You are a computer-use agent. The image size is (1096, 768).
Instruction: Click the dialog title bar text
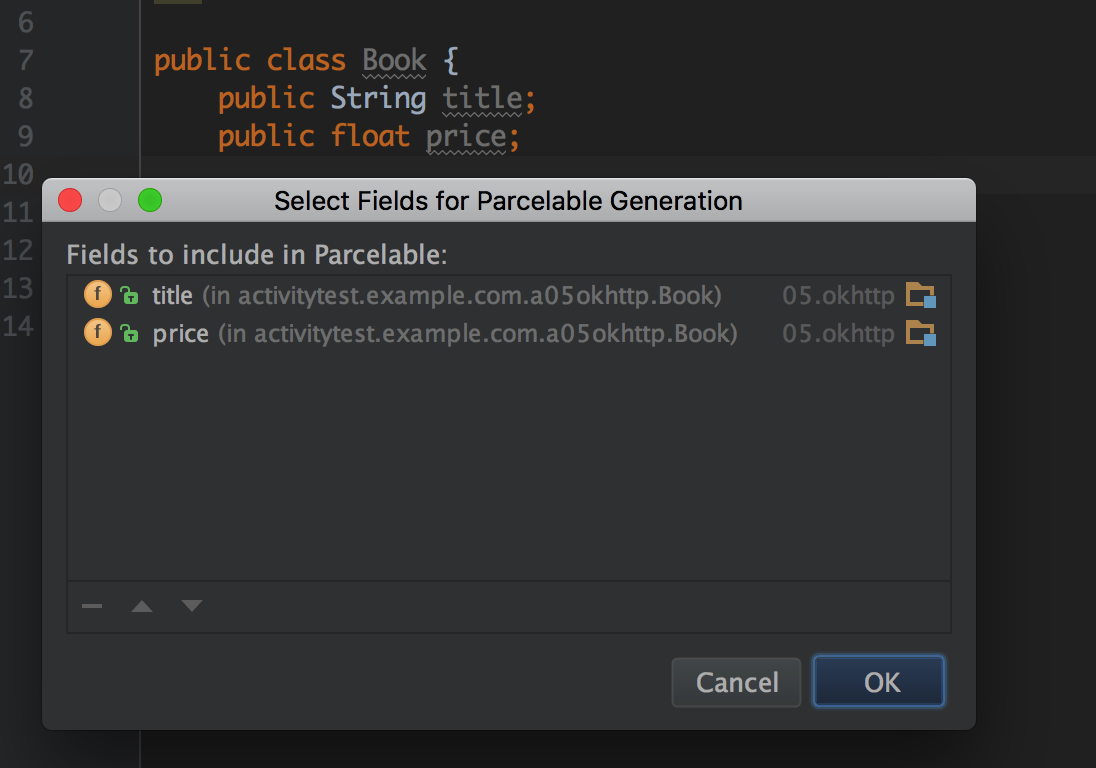pyautogui.click(x=508, y=201)
